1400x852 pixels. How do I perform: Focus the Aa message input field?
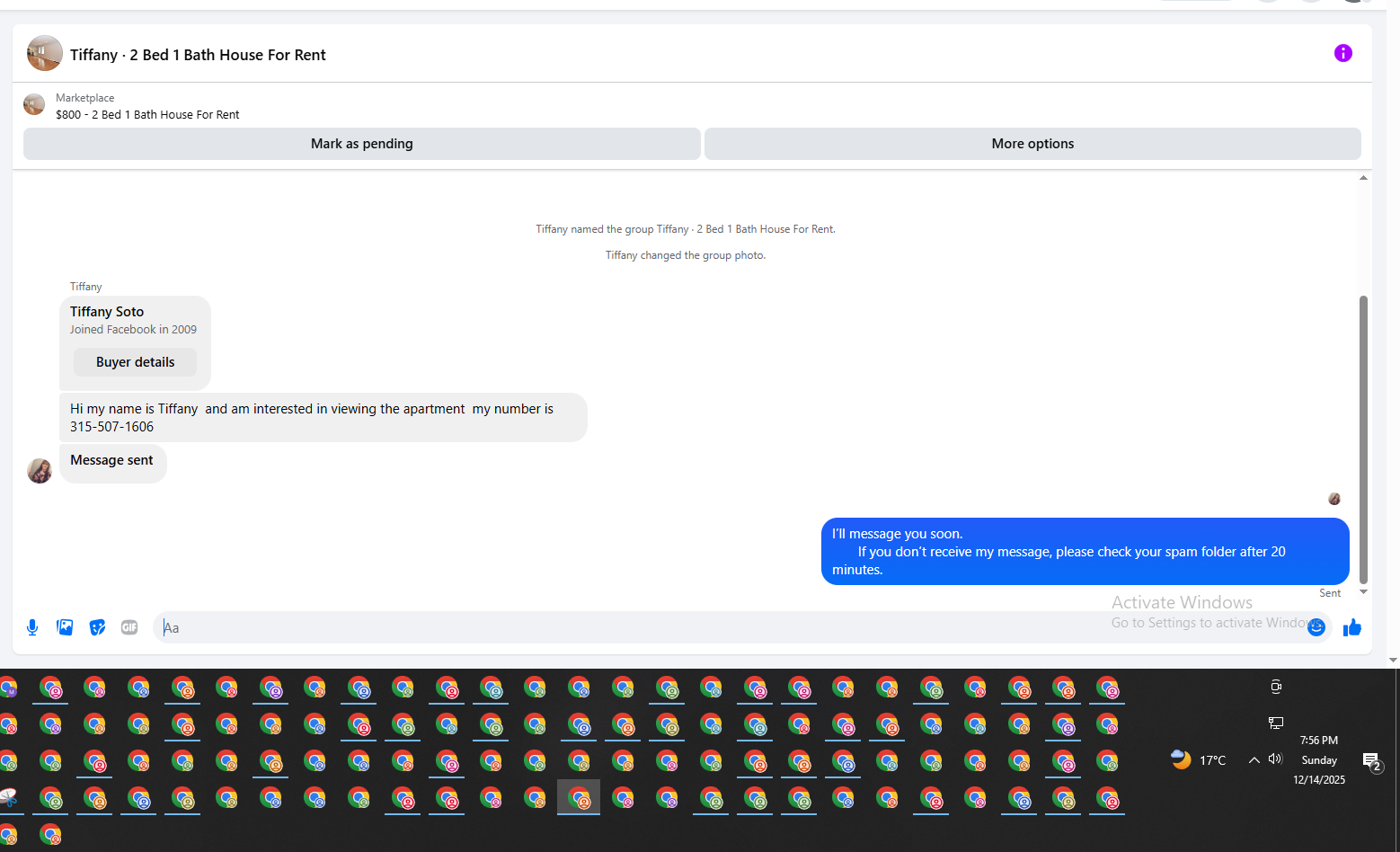click(x=728, y=627)
